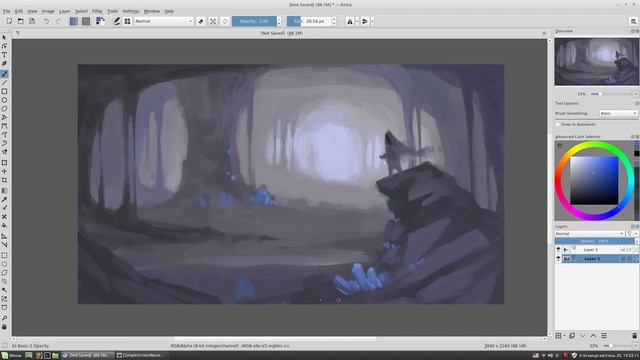
Task: Move layer down with down arrow
Action: 582,336
